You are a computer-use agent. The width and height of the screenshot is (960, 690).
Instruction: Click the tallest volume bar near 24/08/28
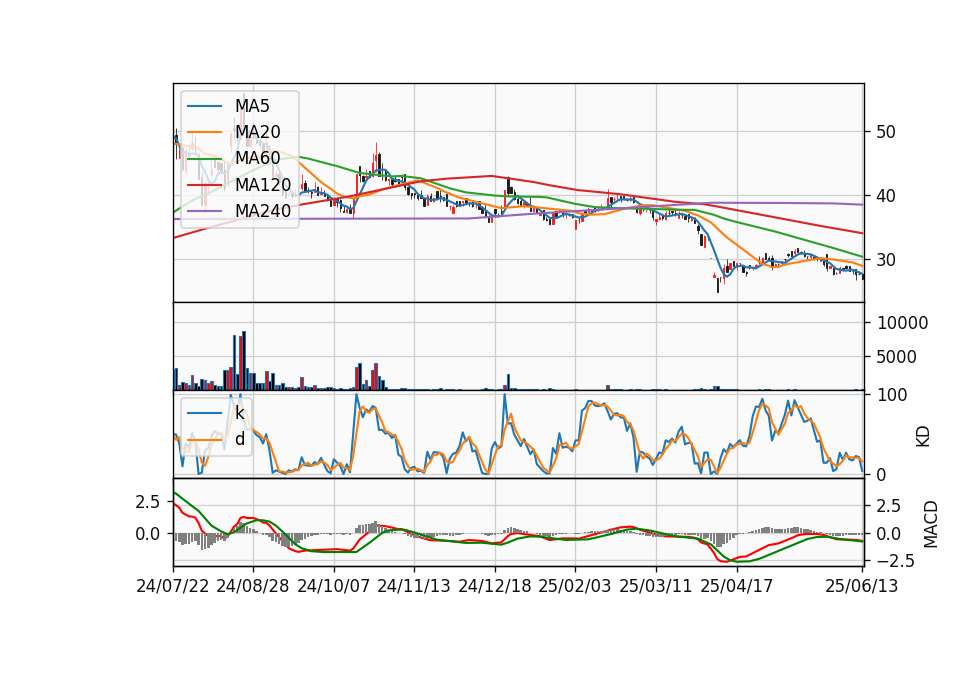[244, 361]
